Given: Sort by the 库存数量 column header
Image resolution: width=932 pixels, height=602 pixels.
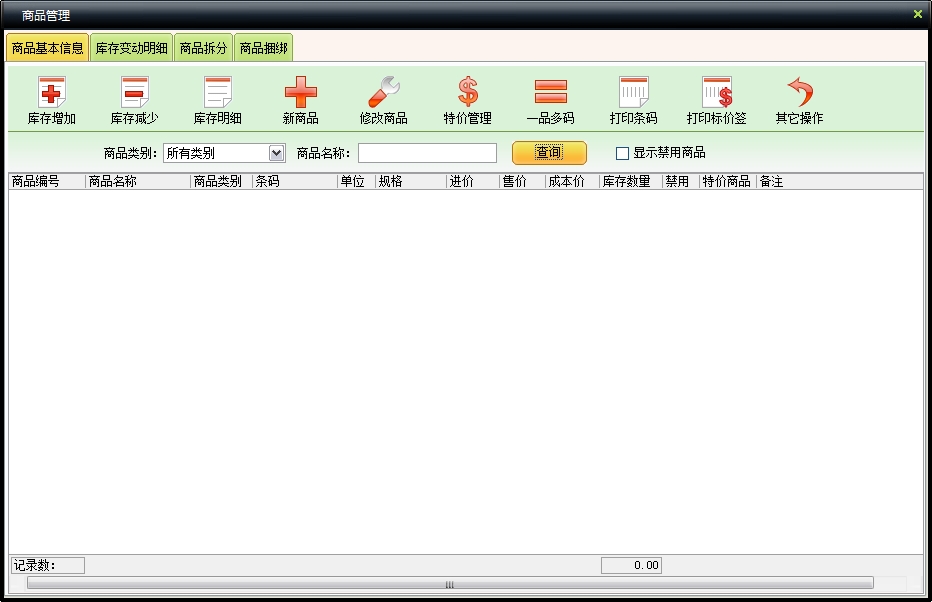Looking at the screenshot, I should pos(626,182).
